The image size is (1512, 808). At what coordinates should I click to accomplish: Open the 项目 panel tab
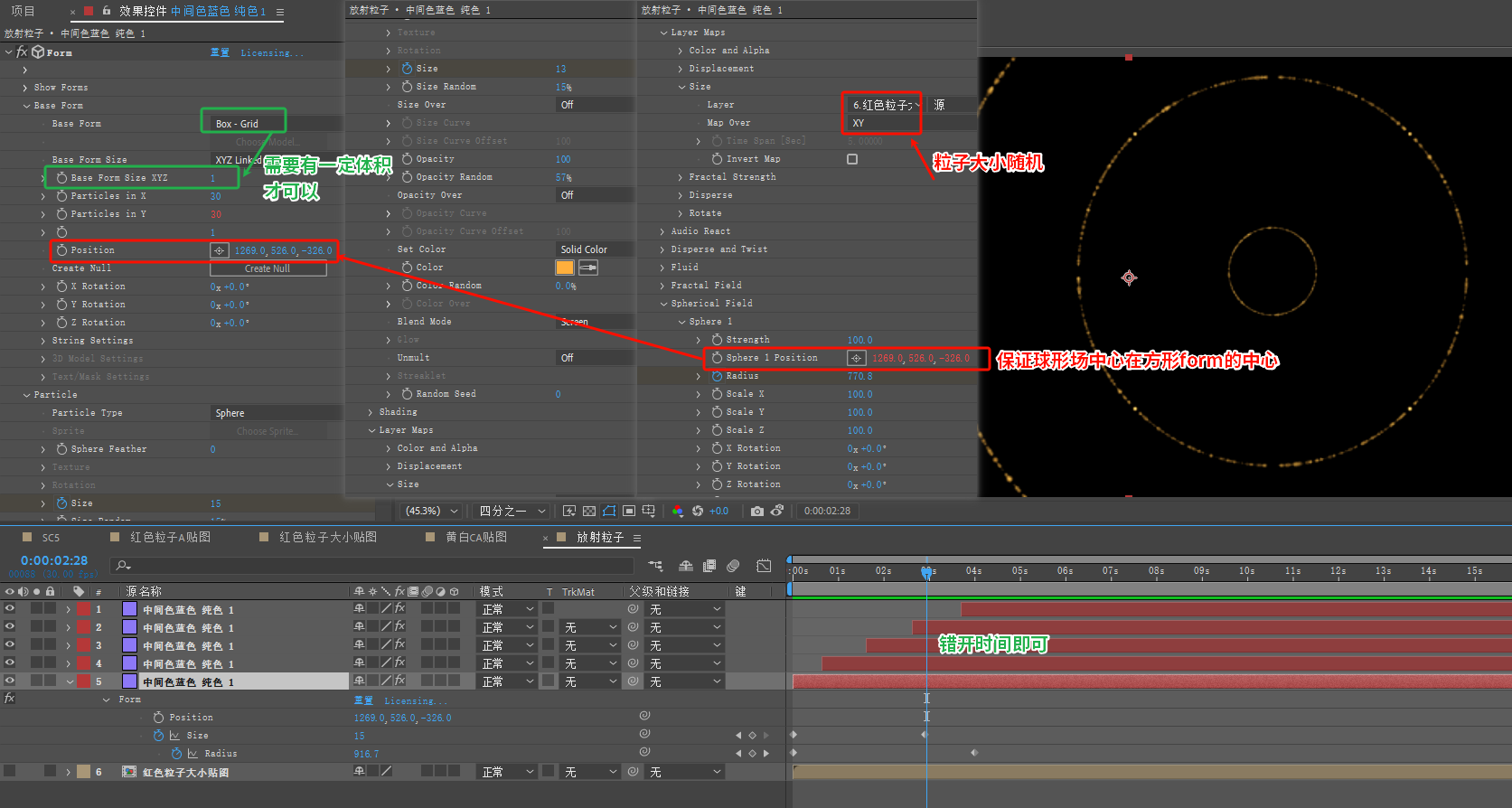(x=23, y=11)
